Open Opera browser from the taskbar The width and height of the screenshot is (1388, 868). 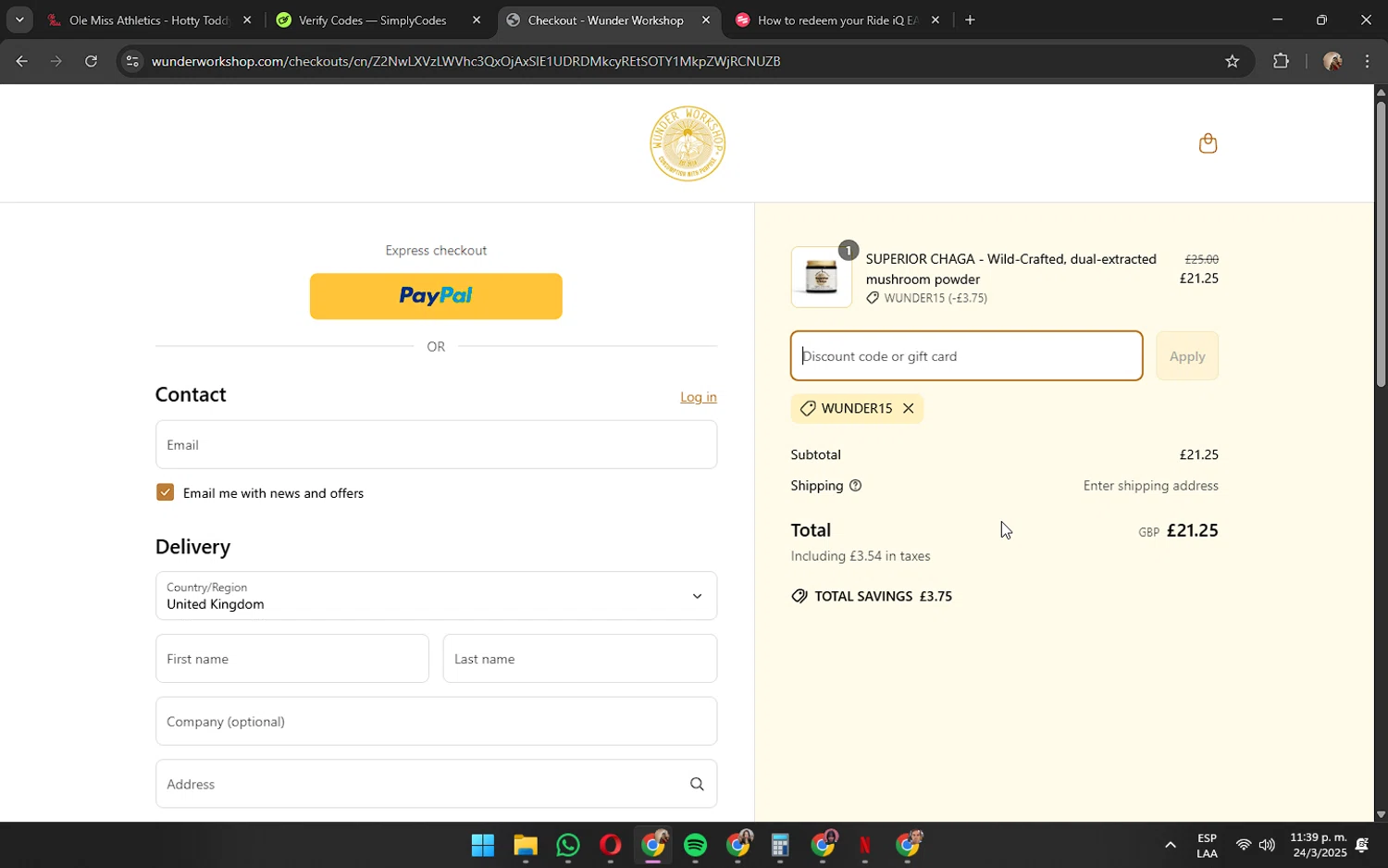[x=610, y=846]
